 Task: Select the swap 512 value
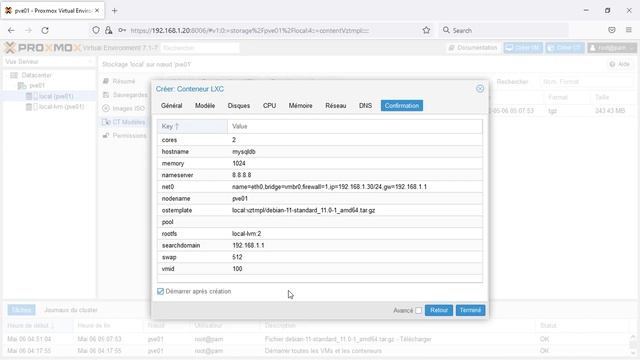tap(237, 257)
